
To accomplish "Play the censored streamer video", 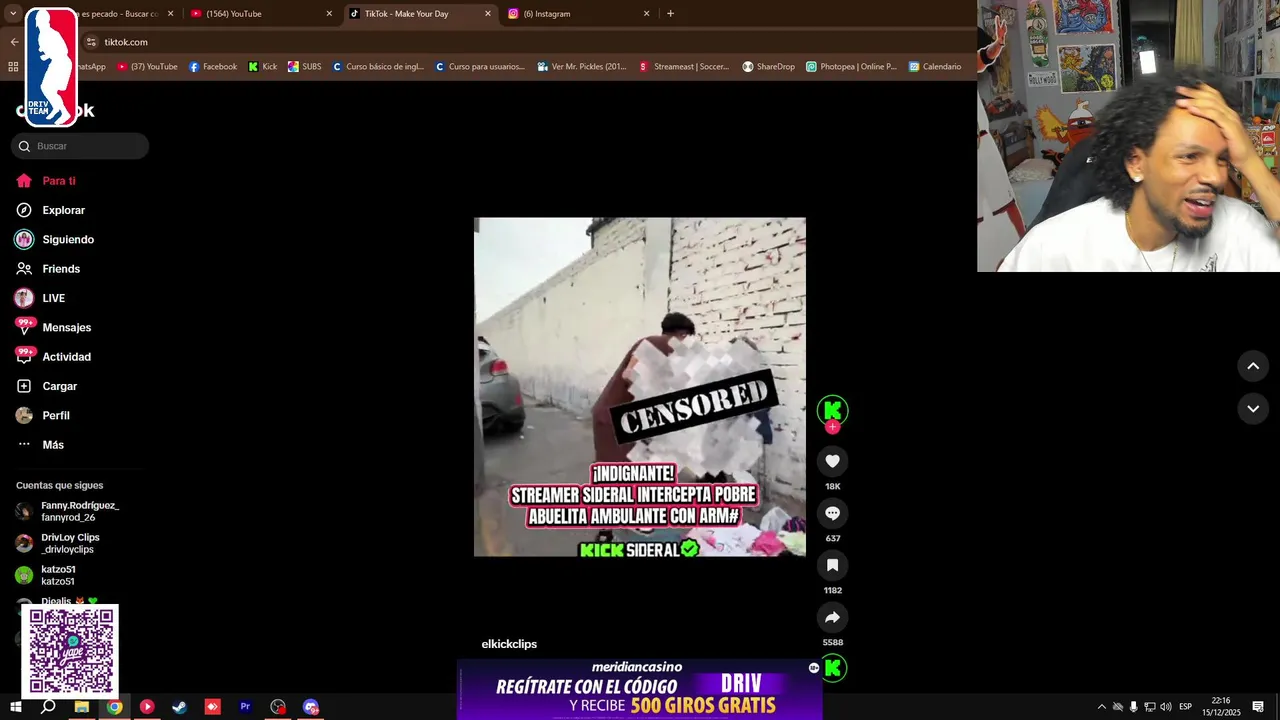I will tap(640, 387).
